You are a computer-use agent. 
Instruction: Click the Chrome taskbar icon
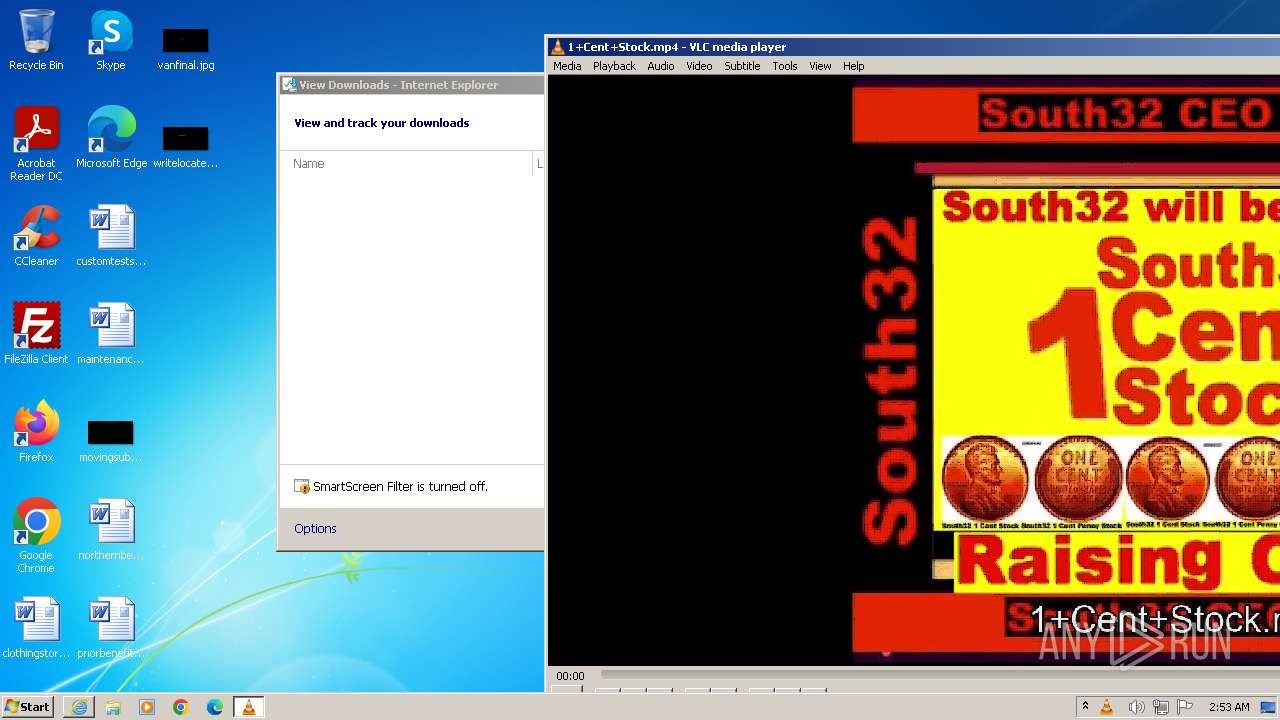click(181, 707)
